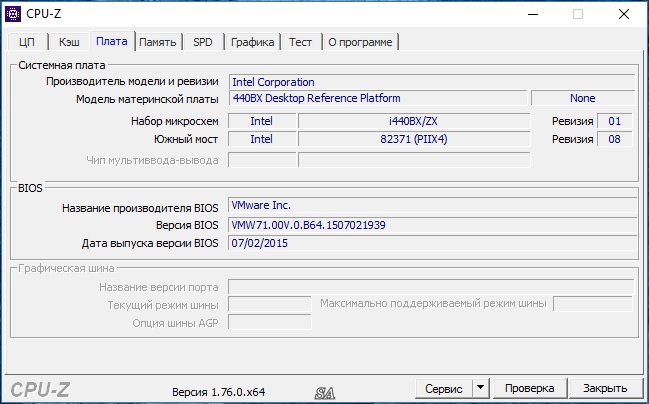
Task: Click the SA logo icon at bottom
Action: [323, 390]
